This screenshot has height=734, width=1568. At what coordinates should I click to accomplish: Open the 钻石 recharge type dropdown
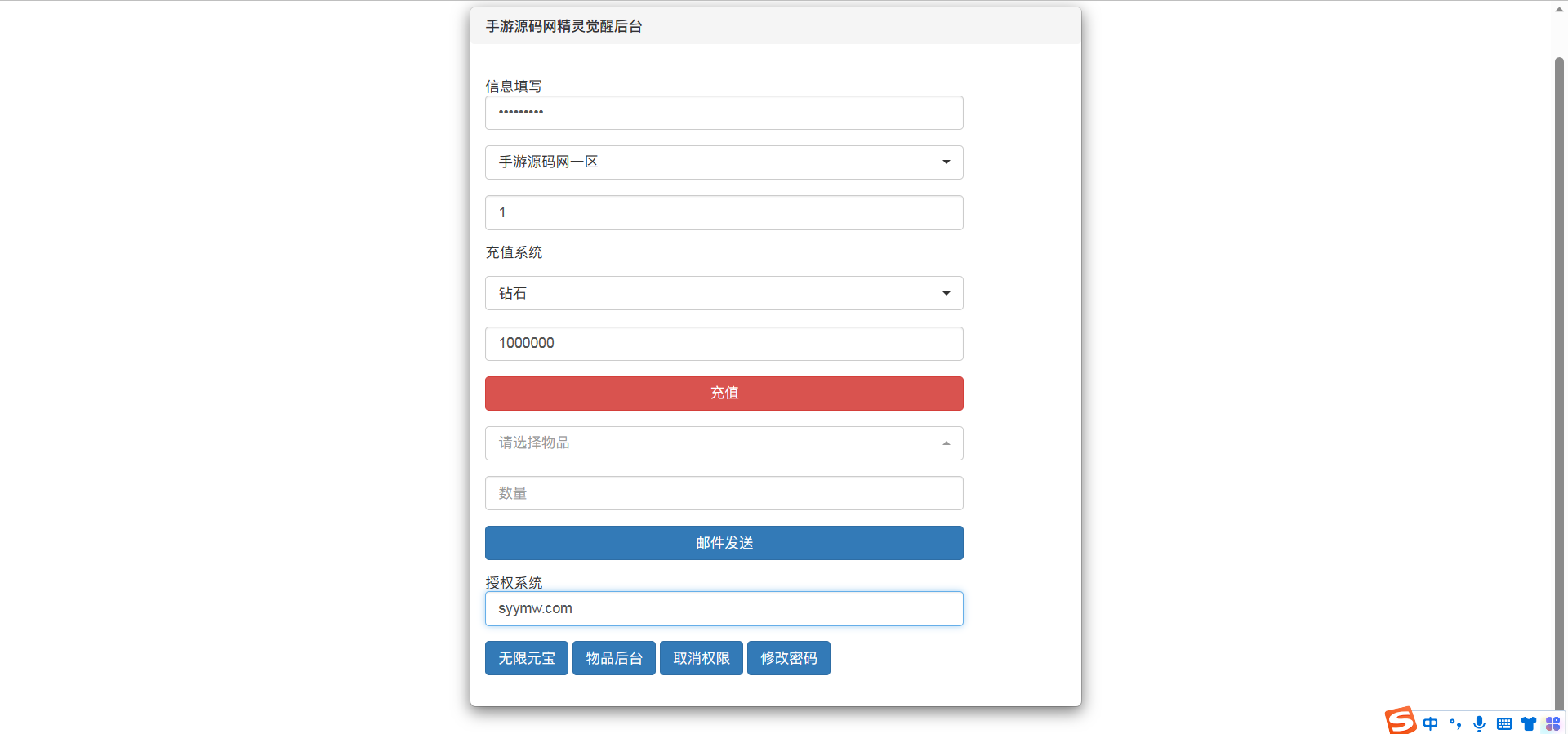(724, 293)
